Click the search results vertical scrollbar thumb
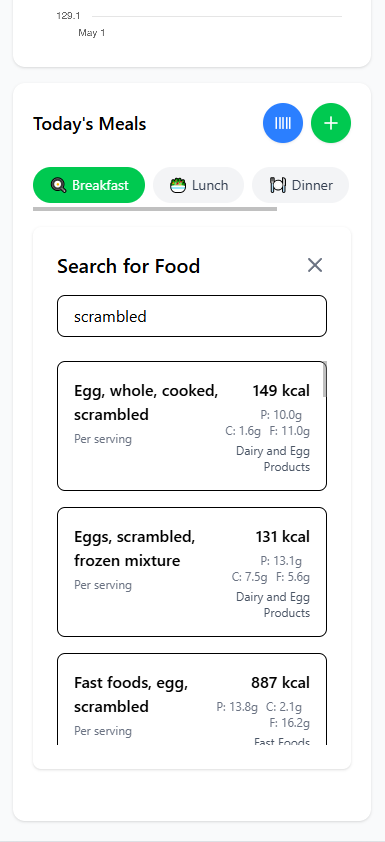 click(x=325, y=379)
